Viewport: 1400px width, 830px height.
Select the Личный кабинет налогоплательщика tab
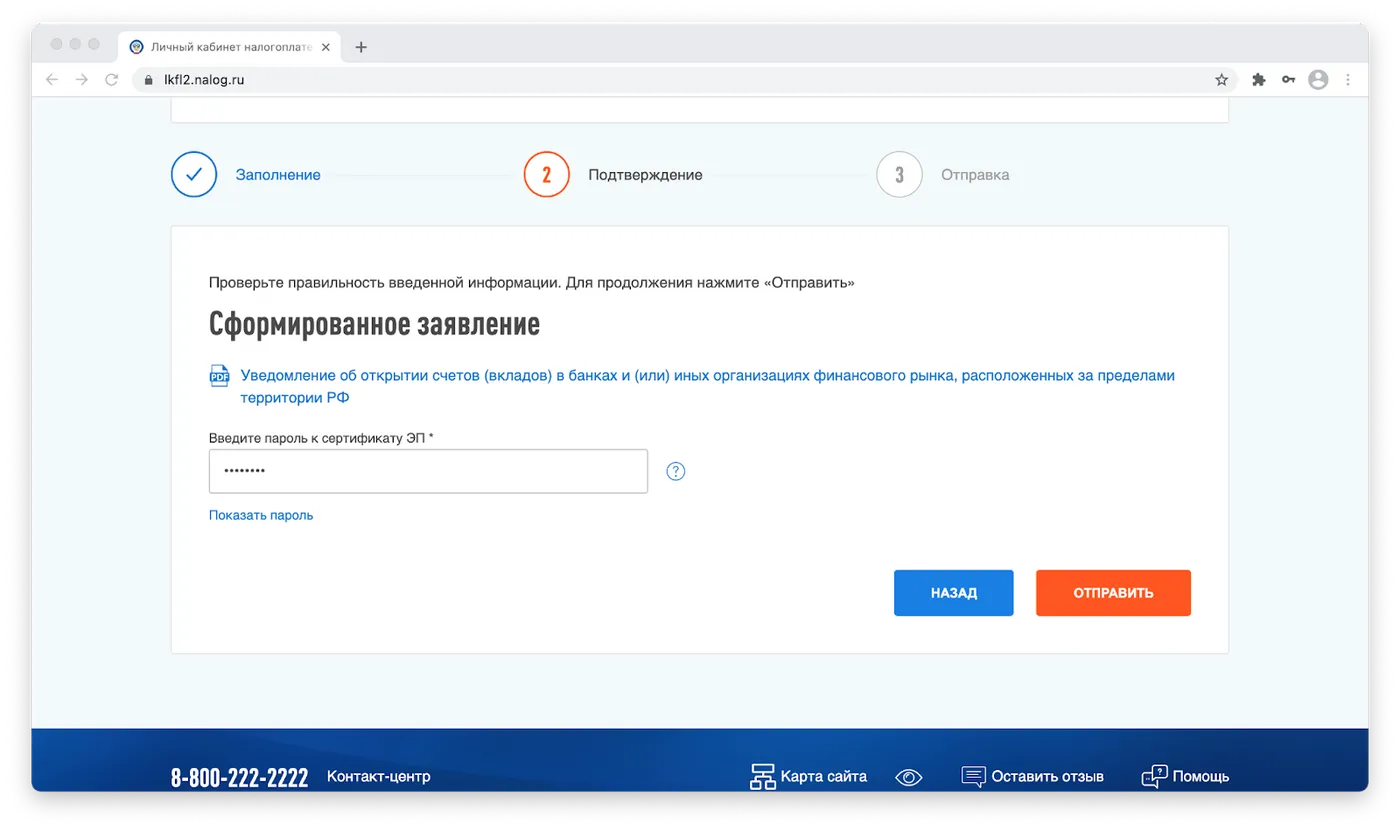pos(230,47)
